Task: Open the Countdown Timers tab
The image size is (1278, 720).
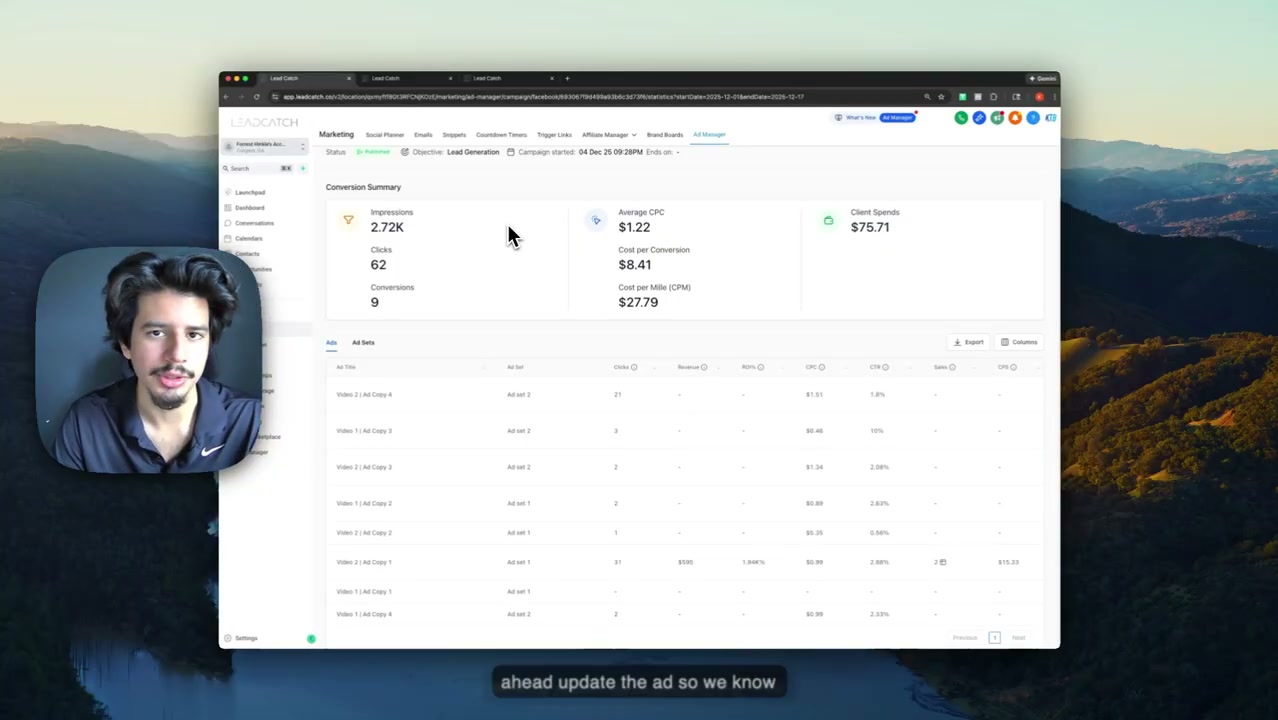Action: click(501, 135)
